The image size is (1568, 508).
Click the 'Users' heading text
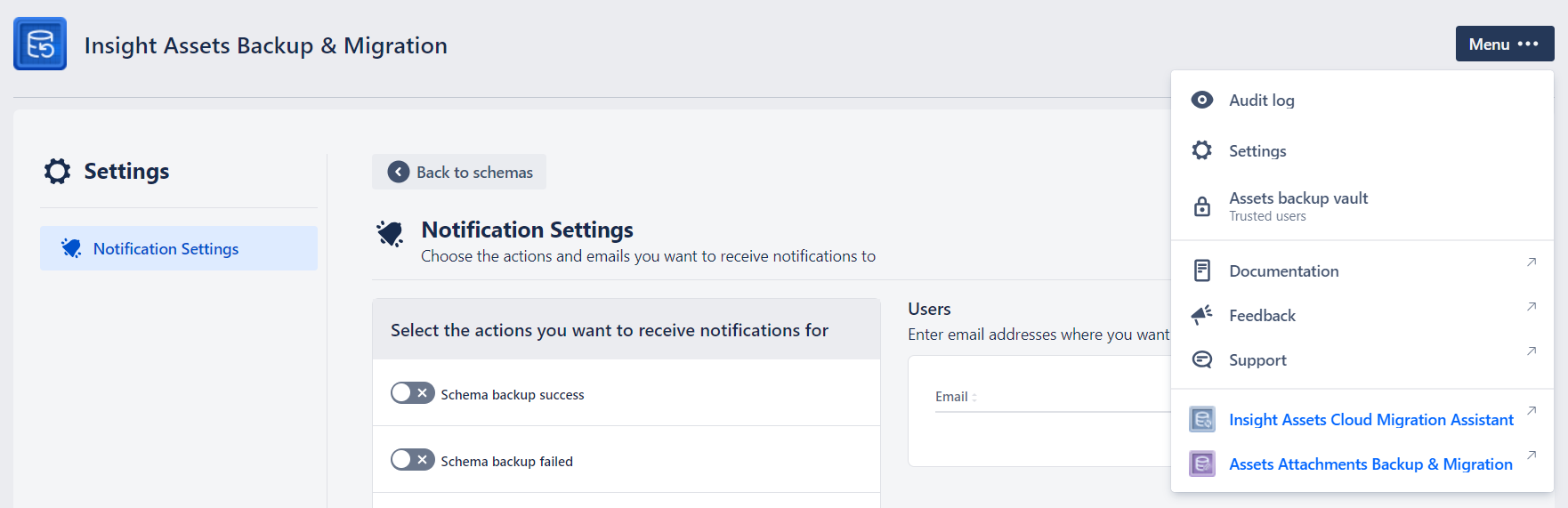[929, 309]
